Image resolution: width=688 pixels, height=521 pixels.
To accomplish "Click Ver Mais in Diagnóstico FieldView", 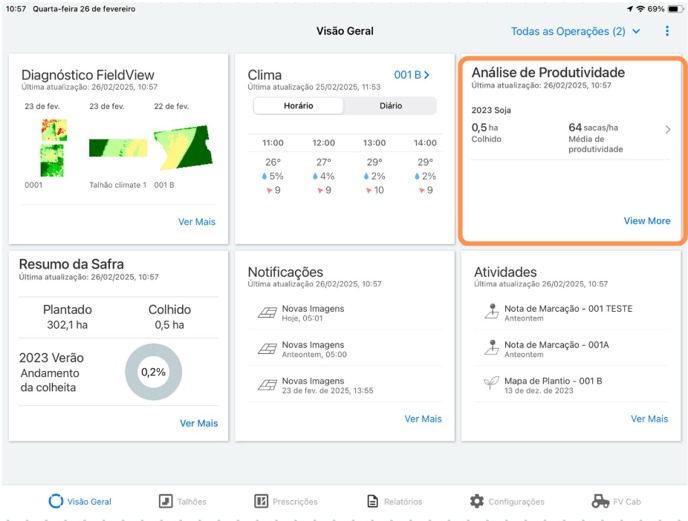I will 197,222.
